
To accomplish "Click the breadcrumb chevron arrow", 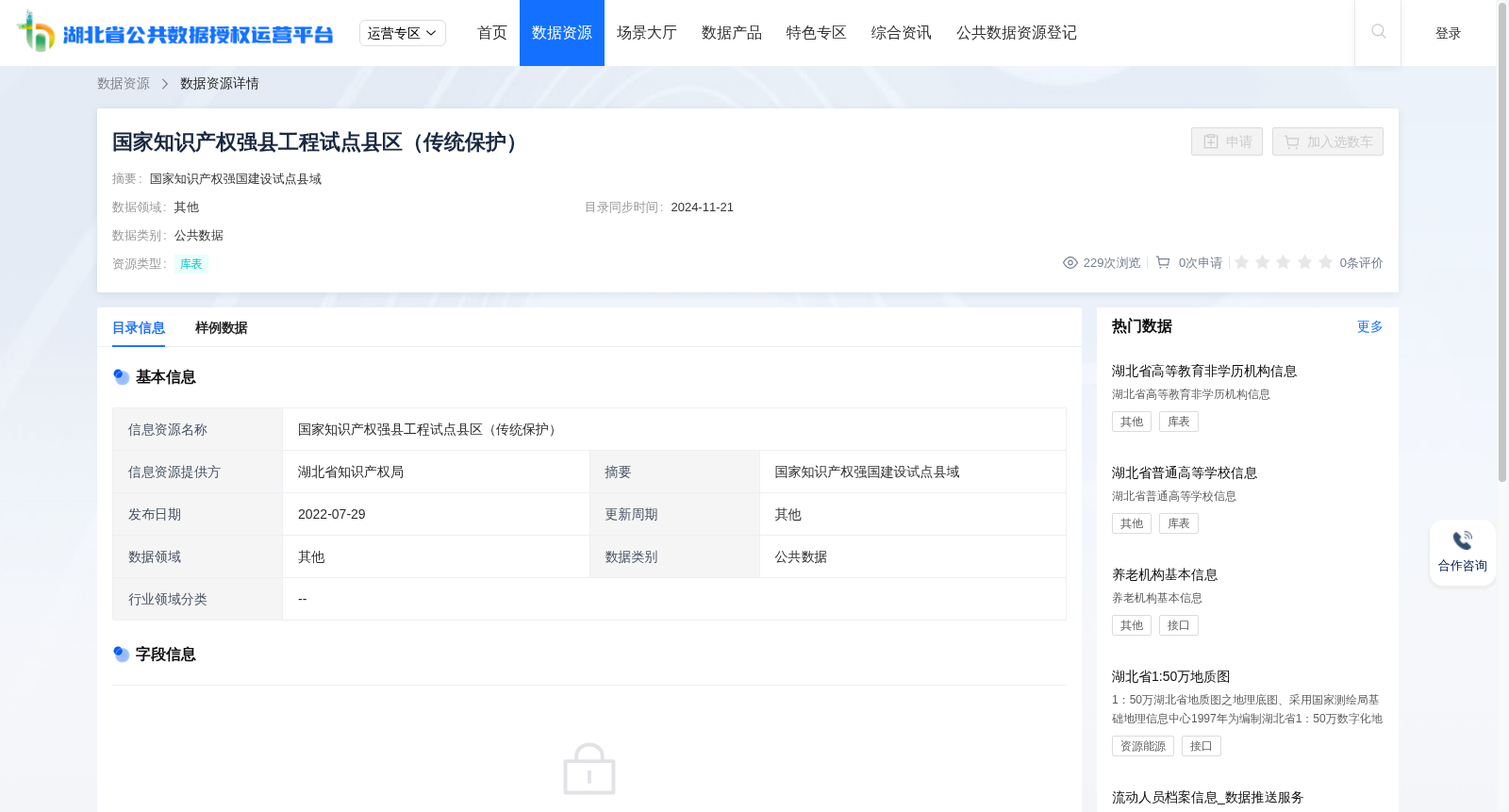I will pos(165,84).
